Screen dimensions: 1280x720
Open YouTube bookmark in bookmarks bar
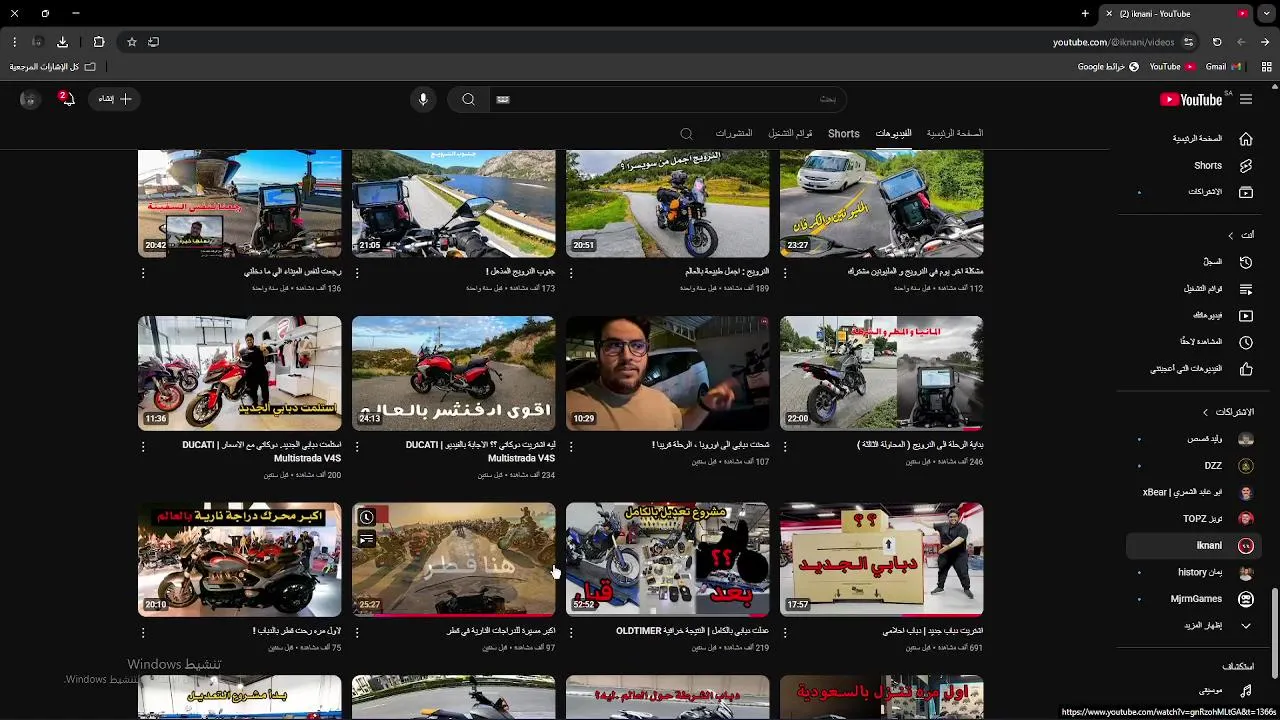1172,67
